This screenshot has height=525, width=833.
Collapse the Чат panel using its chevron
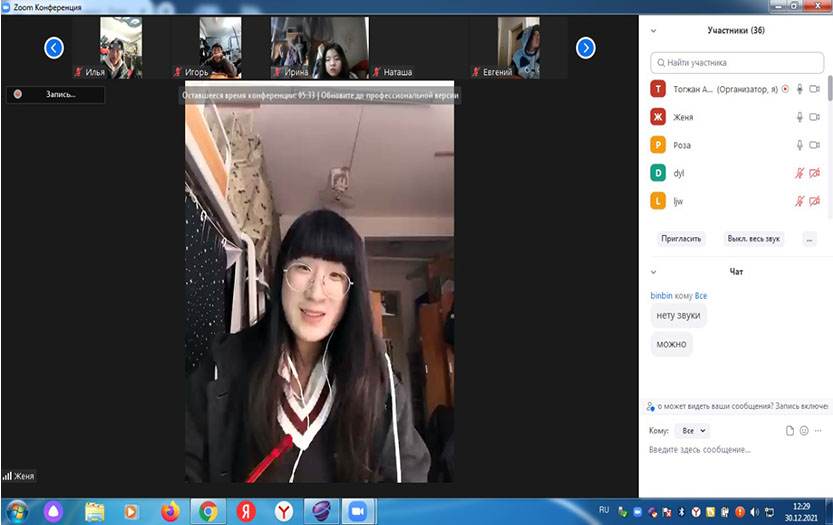pos(654,272)
